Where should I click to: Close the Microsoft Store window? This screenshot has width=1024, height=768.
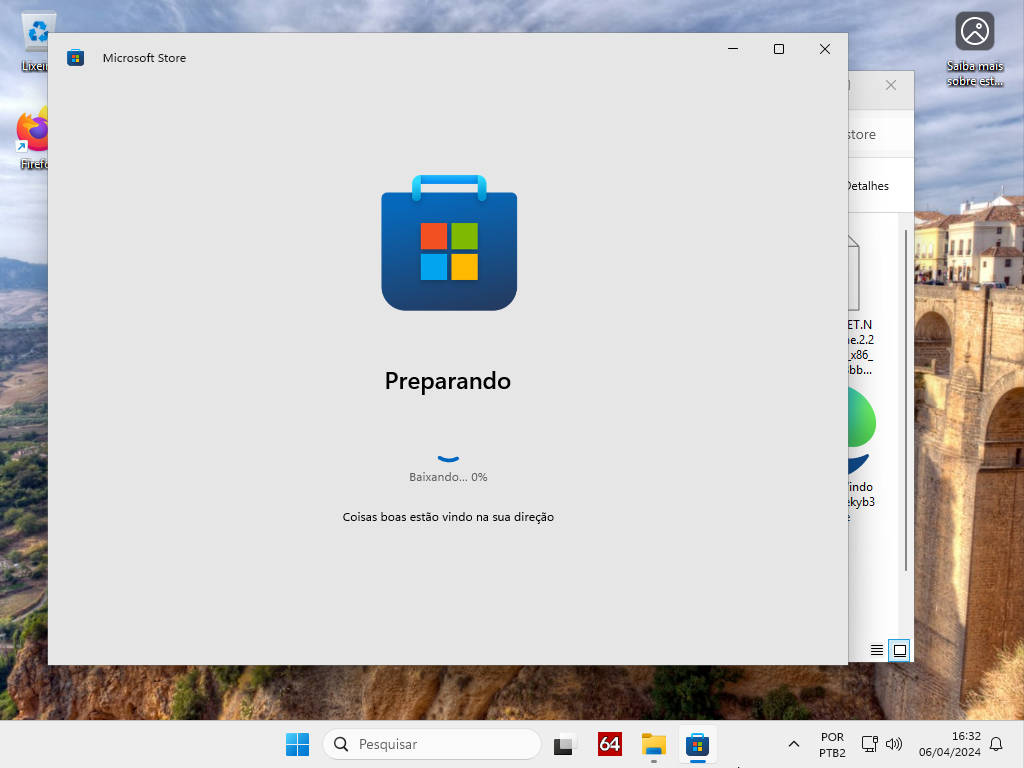(x=825, y=49)
